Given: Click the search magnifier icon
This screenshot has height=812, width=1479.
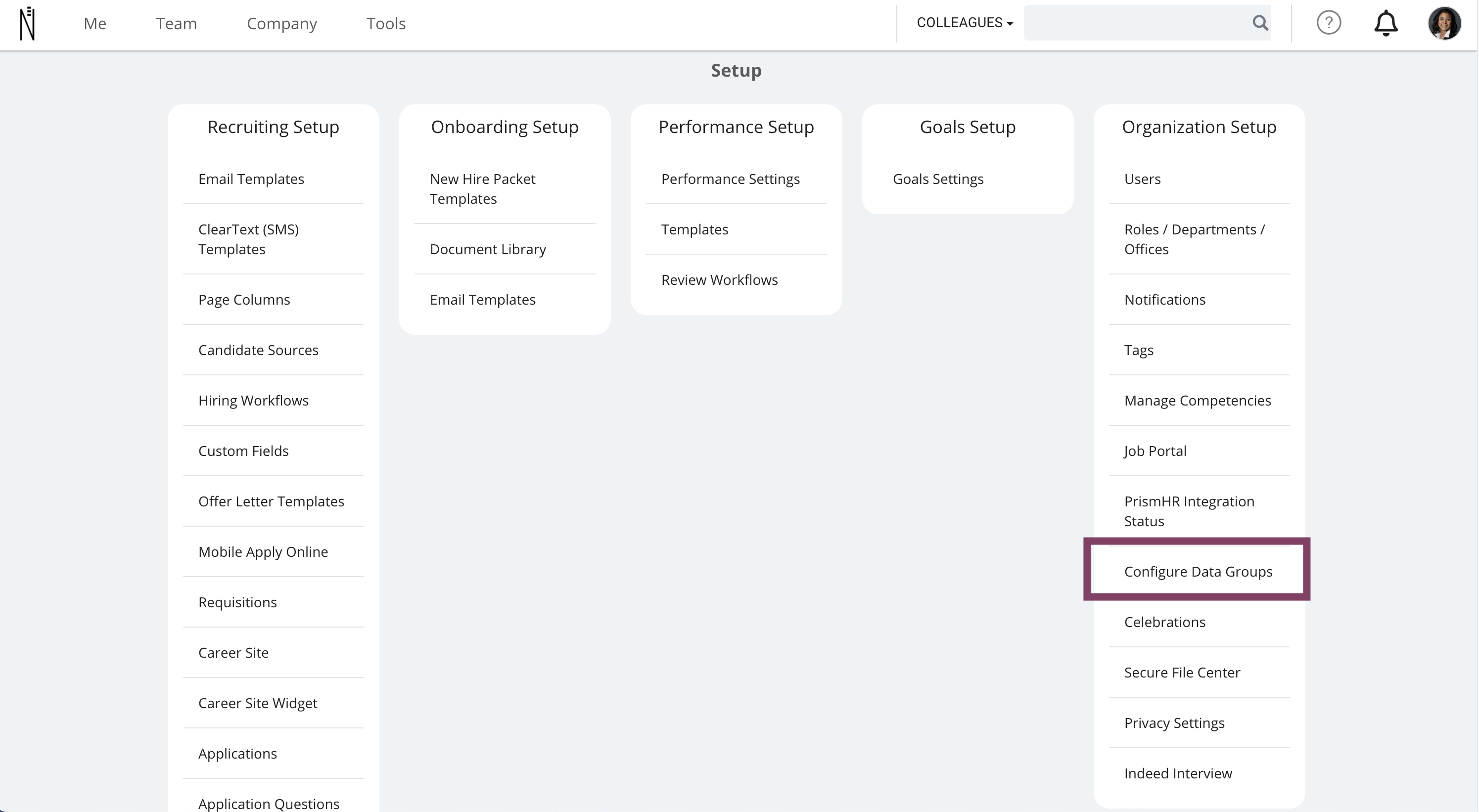Looking at the screenshot, I should click(x=1260, y=23).
